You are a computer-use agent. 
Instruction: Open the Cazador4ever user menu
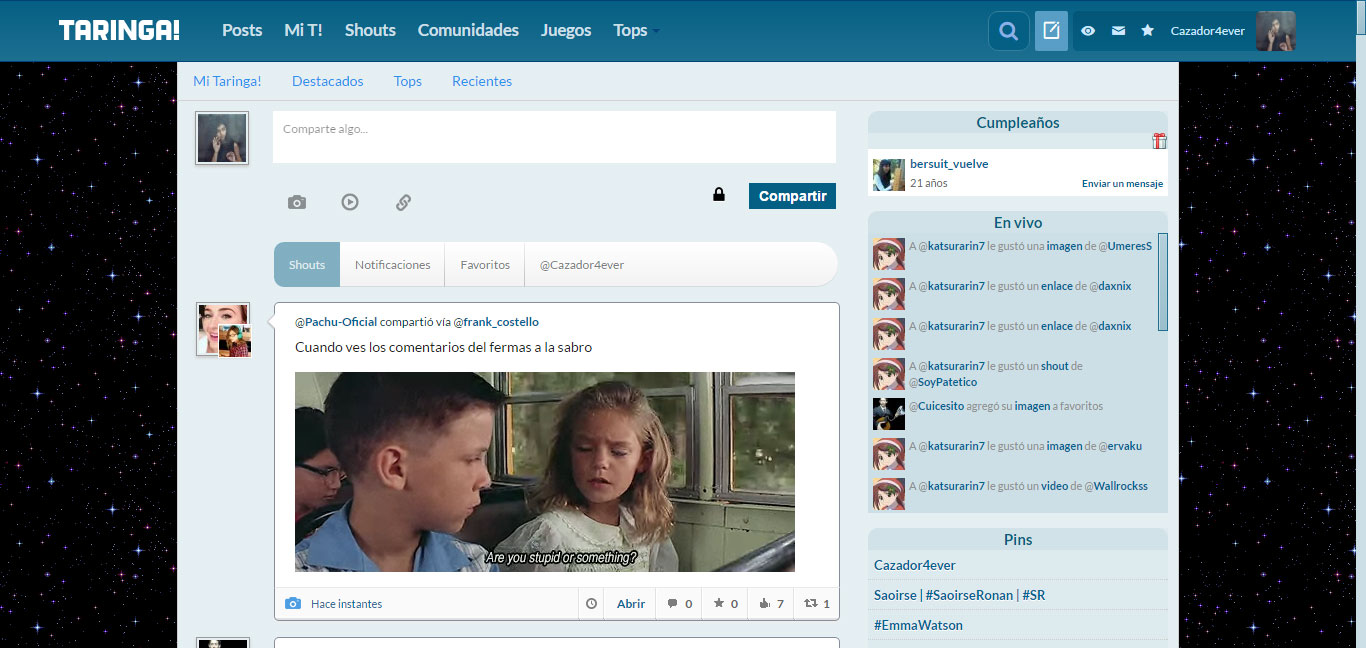[1208, 31]
